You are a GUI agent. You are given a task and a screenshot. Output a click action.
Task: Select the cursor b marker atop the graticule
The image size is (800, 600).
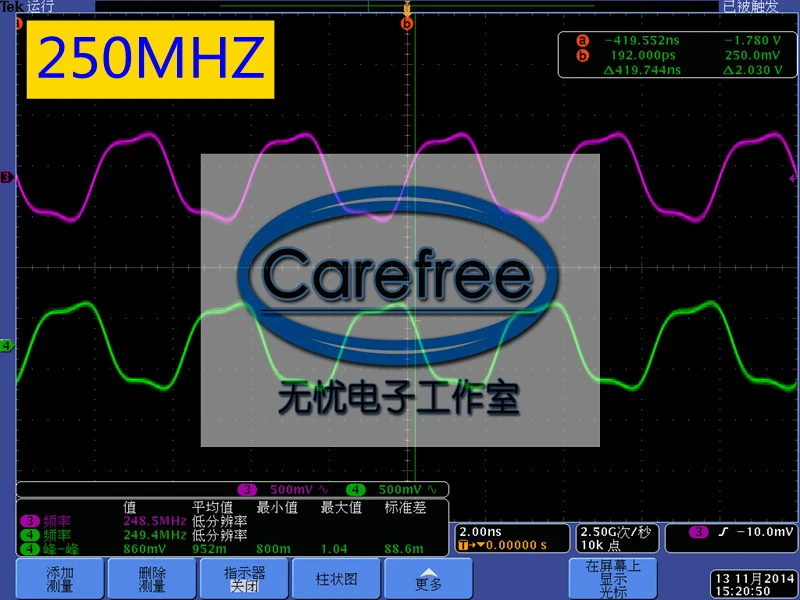click(x=407, y=23)
